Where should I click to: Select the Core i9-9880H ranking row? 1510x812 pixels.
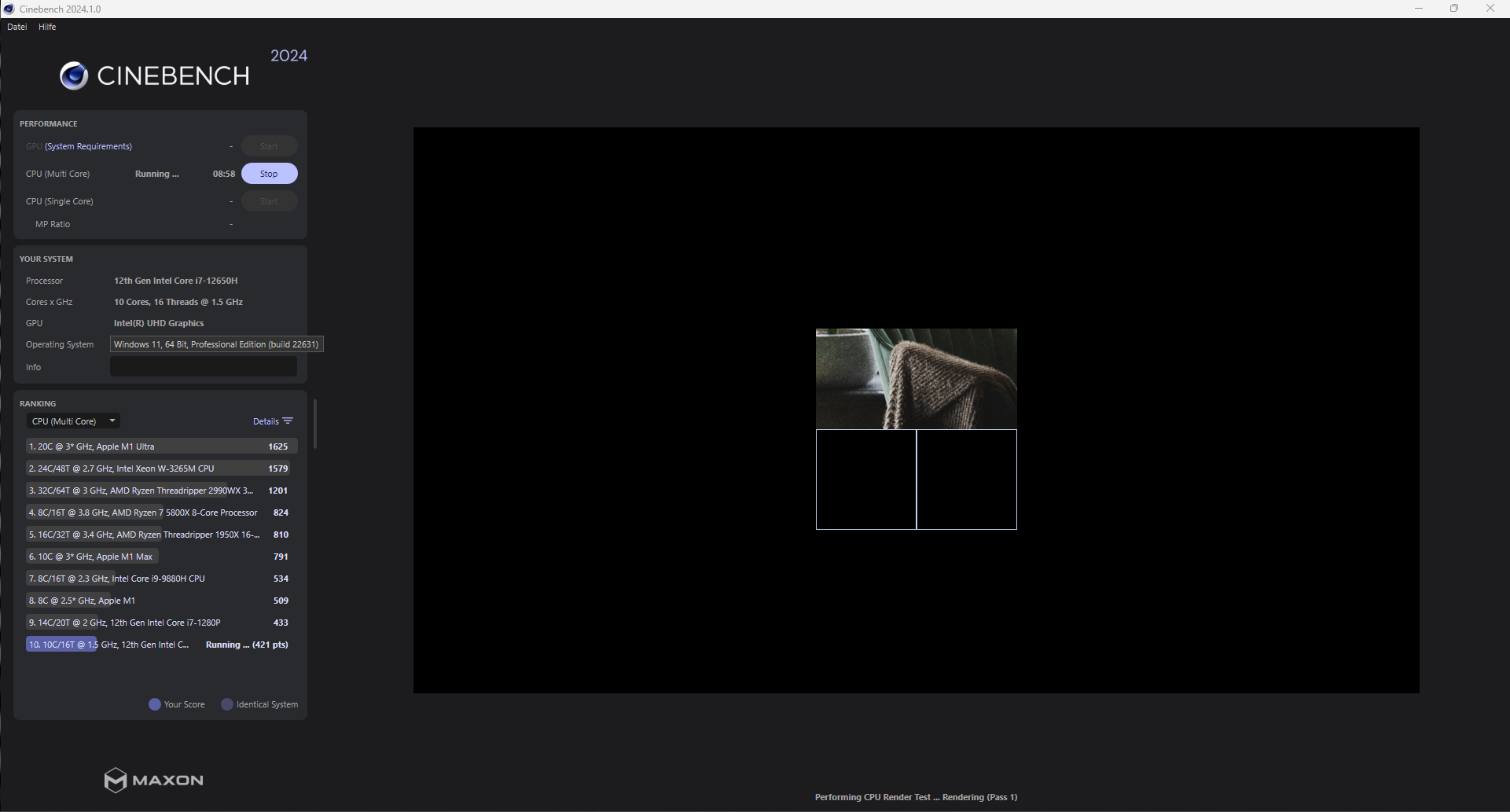(x=161, y=579)
